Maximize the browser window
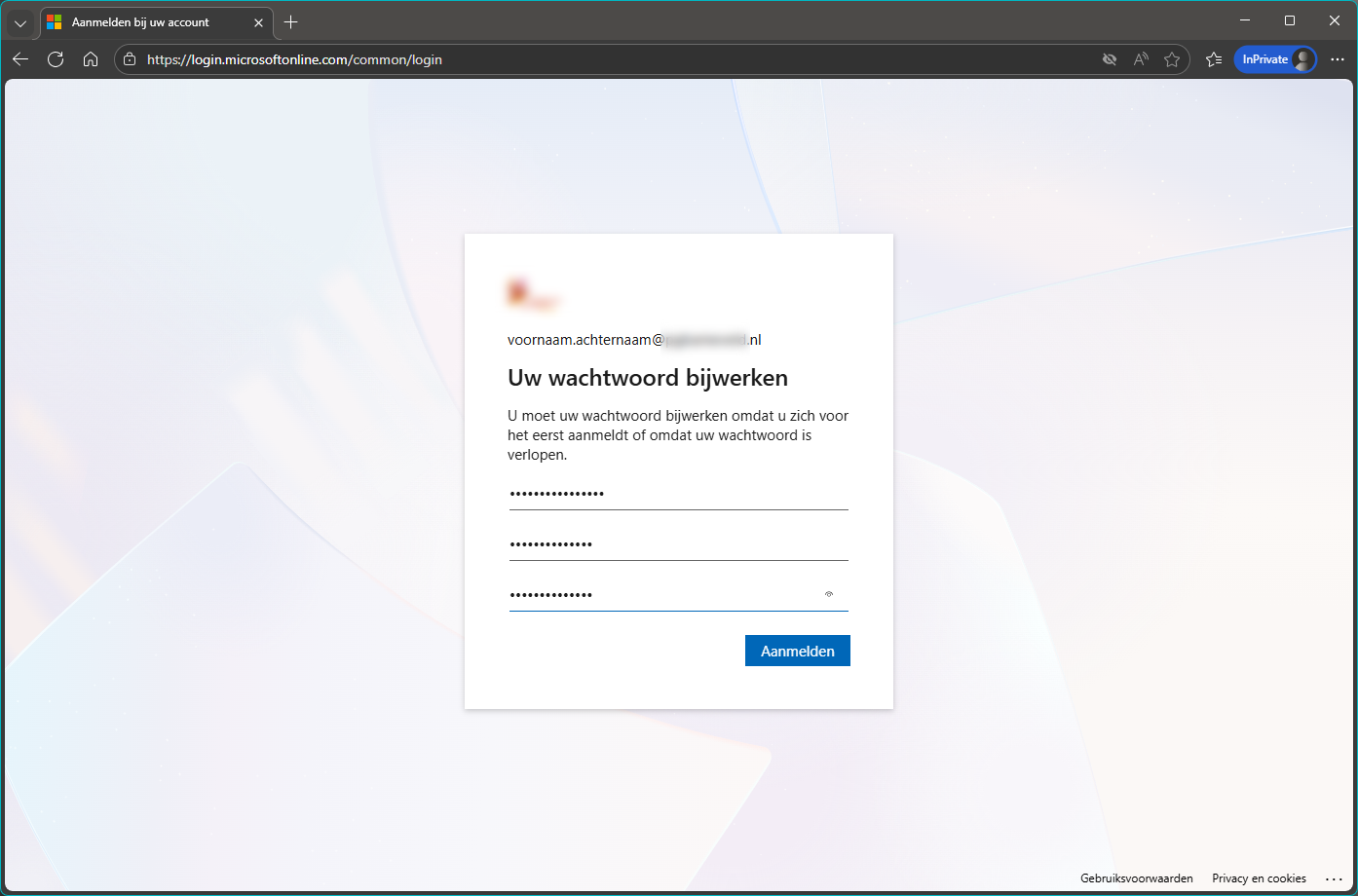 (1290, 20)
